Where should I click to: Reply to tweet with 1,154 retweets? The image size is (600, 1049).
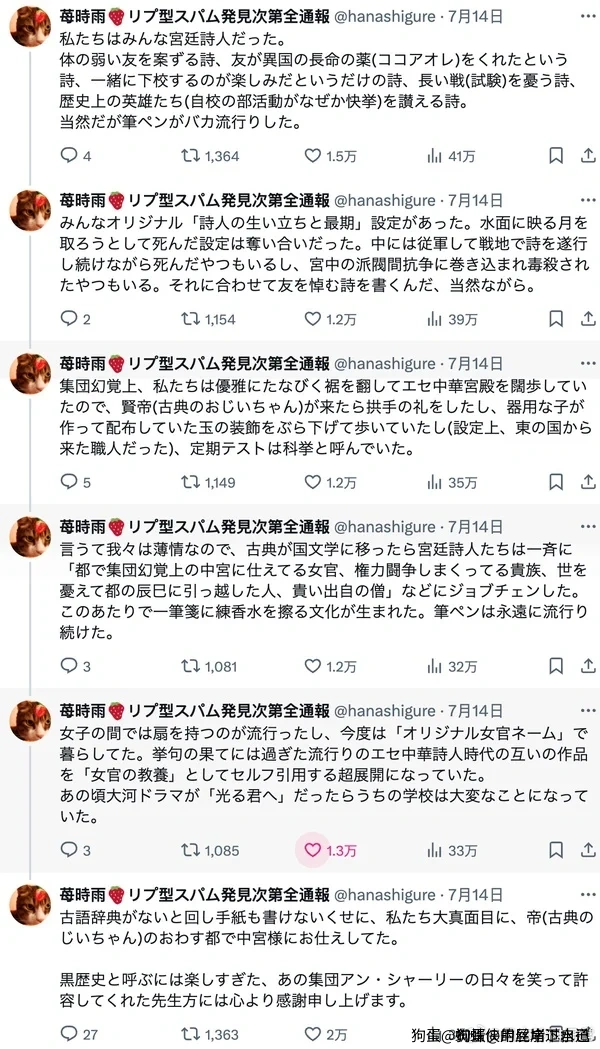[x=69, y=319]
